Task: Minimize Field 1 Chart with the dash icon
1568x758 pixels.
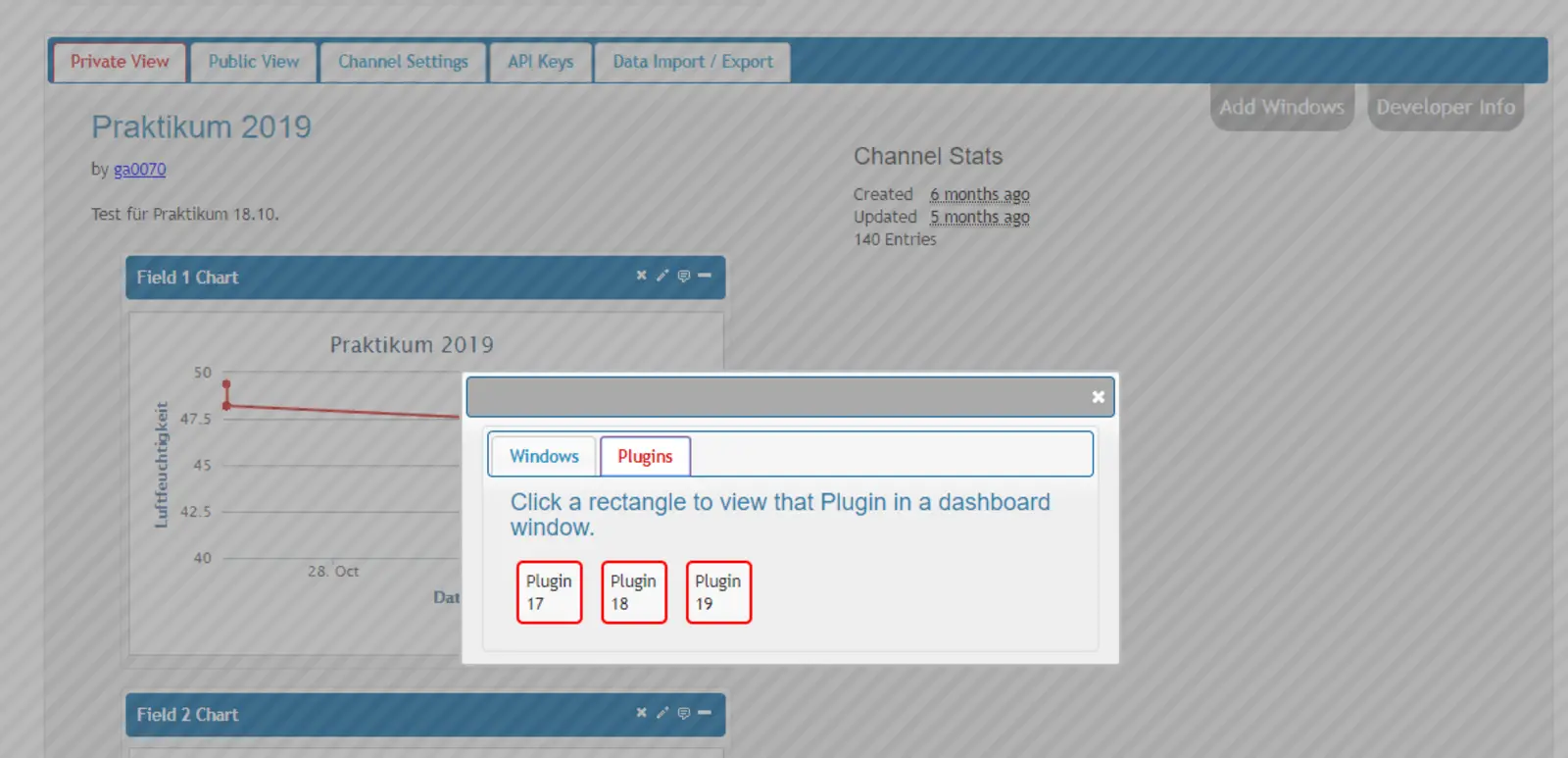Action: click(x=705, y=276)
